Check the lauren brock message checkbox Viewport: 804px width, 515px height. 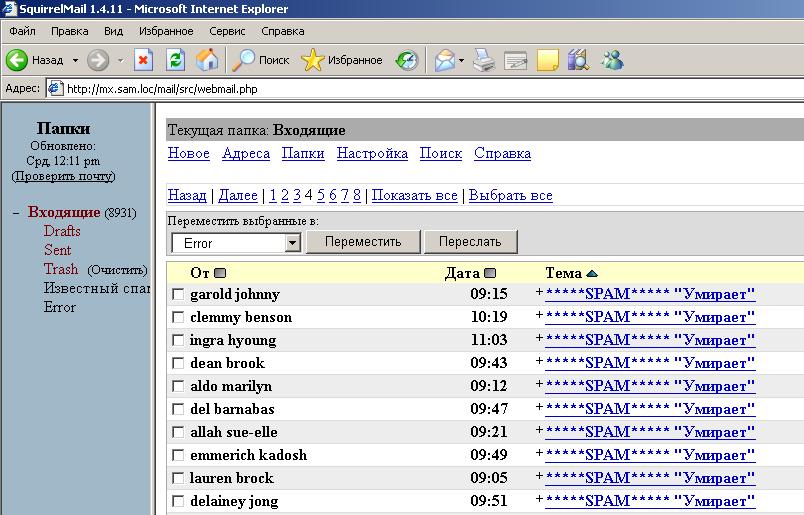click(x=178, y=478)
